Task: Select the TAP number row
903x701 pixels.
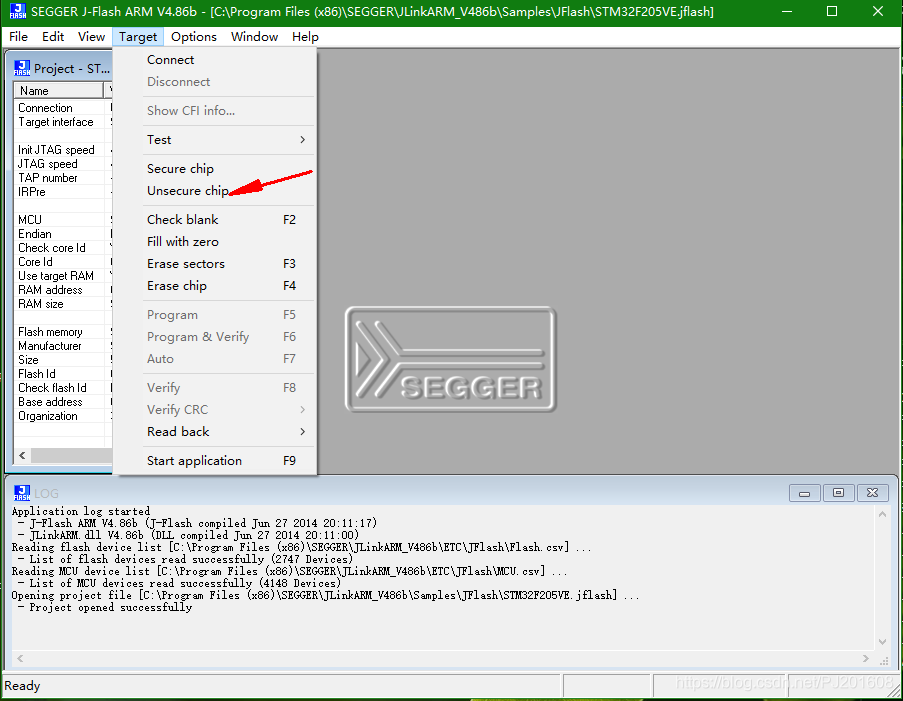Action: point(63,178)
